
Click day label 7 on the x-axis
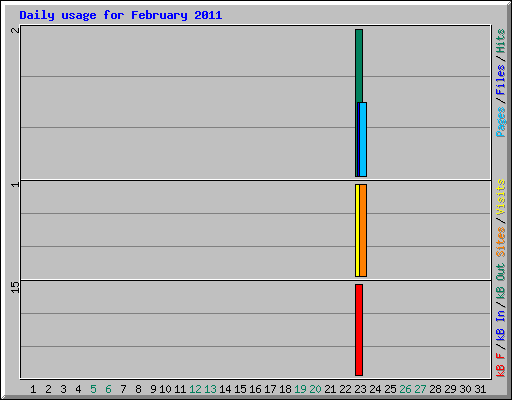click(x=123, y=389)
